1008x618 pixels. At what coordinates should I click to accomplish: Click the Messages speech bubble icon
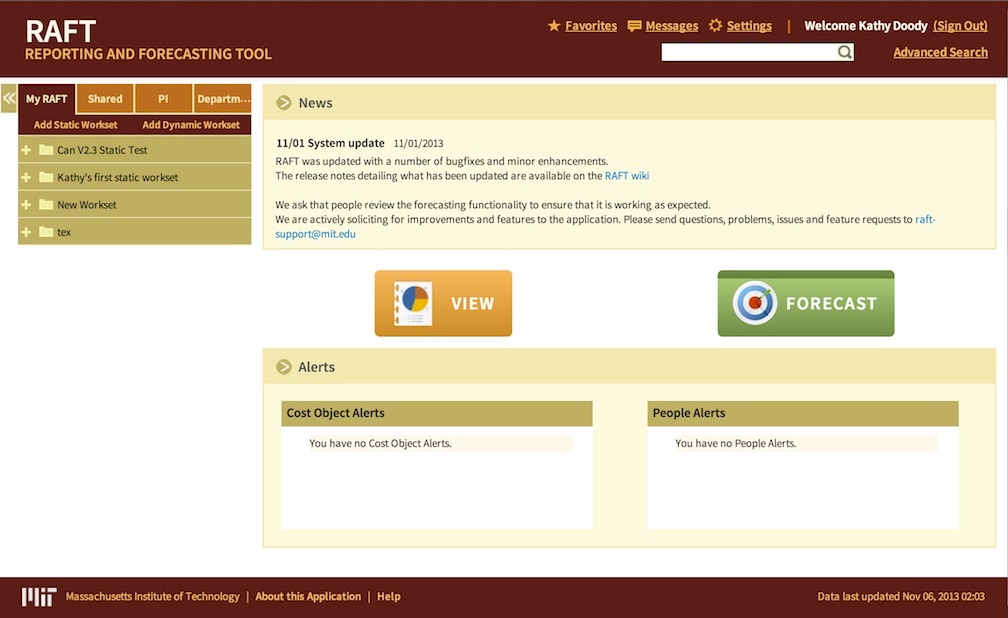point(634,26)
